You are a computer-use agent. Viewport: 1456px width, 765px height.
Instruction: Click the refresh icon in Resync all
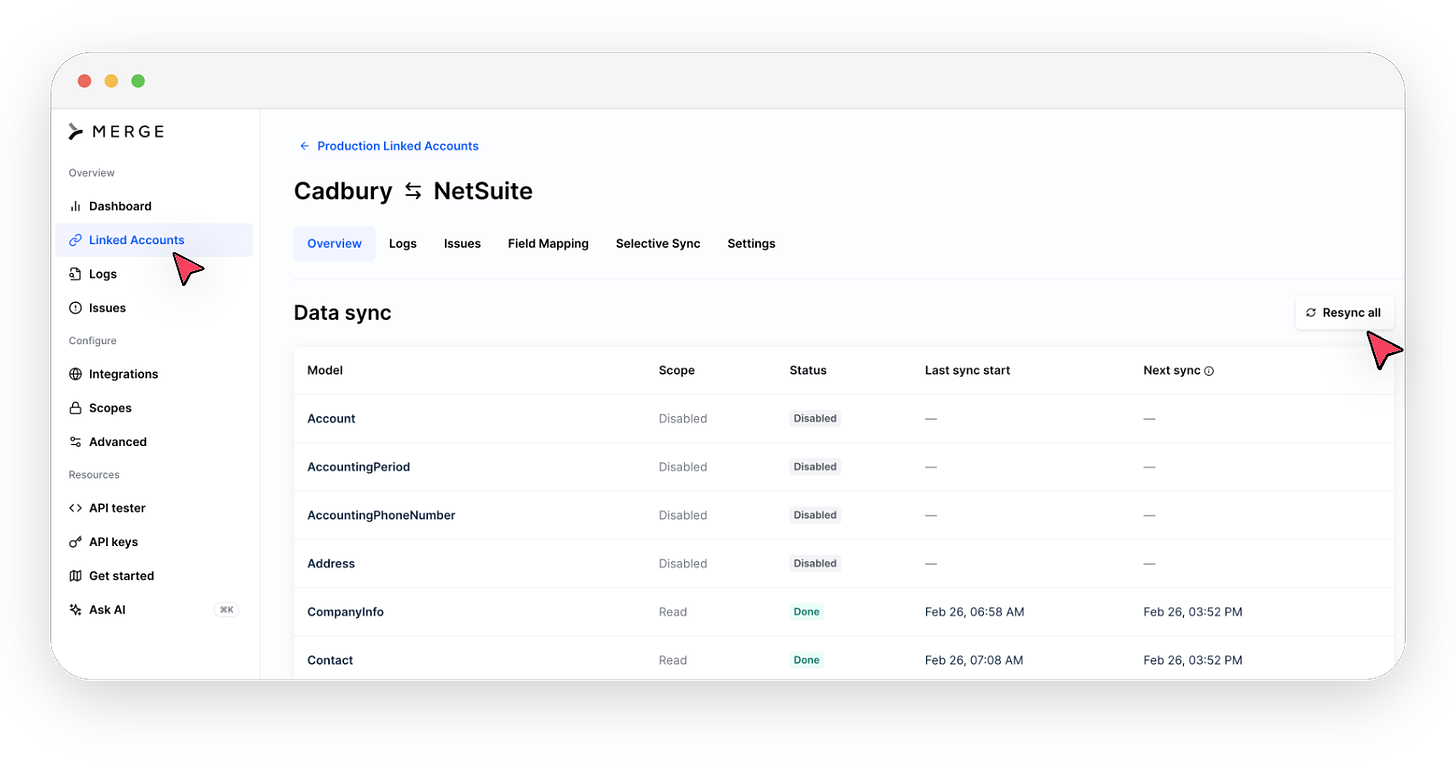point(1311,313)
